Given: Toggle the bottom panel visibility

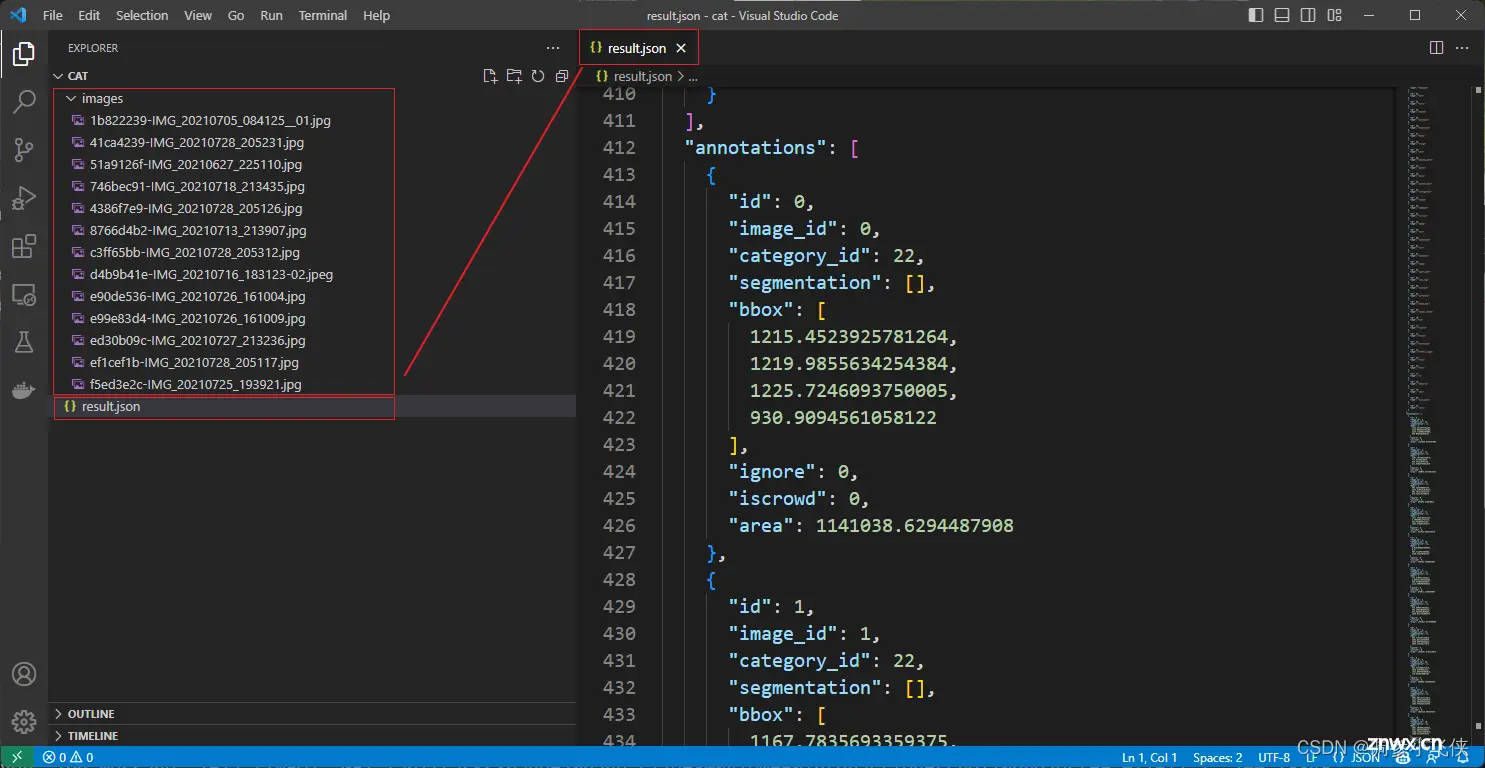Looking at the screenshot, I should pyautogui.click(x=1283, y=15).
